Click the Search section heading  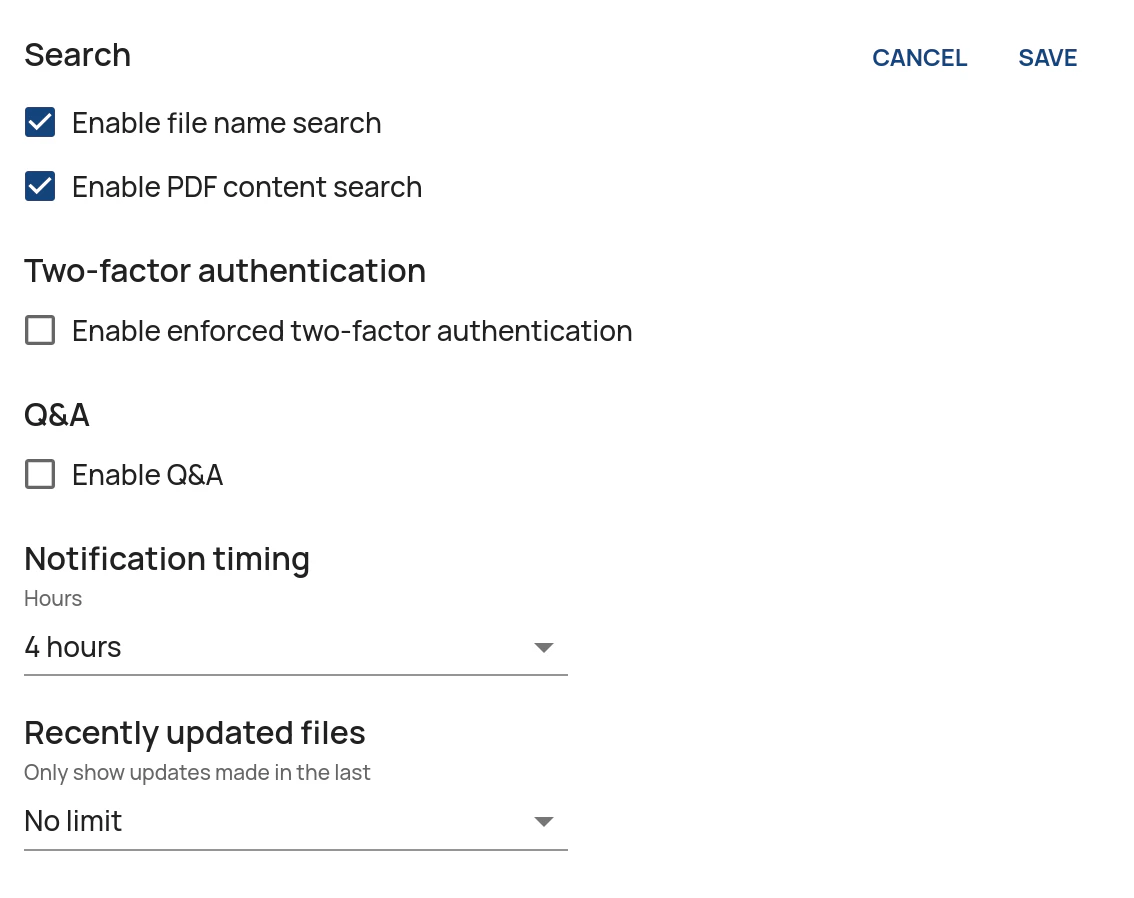tap(77, 55)
